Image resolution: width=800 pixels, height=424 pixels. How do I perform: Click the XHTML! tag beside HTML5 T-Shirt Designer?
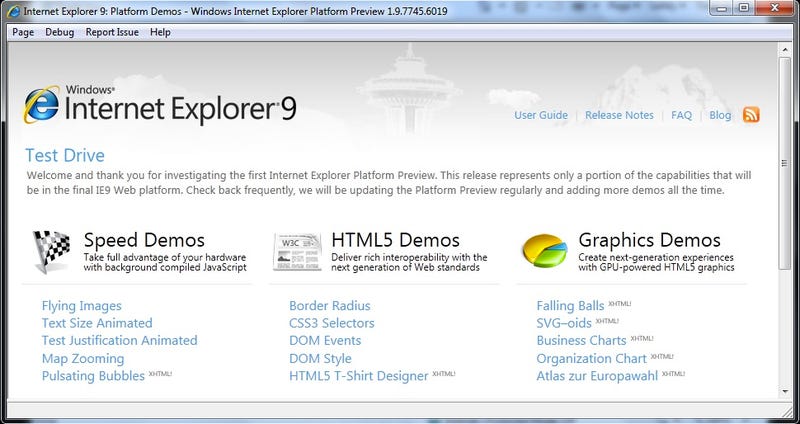[443, 373]
